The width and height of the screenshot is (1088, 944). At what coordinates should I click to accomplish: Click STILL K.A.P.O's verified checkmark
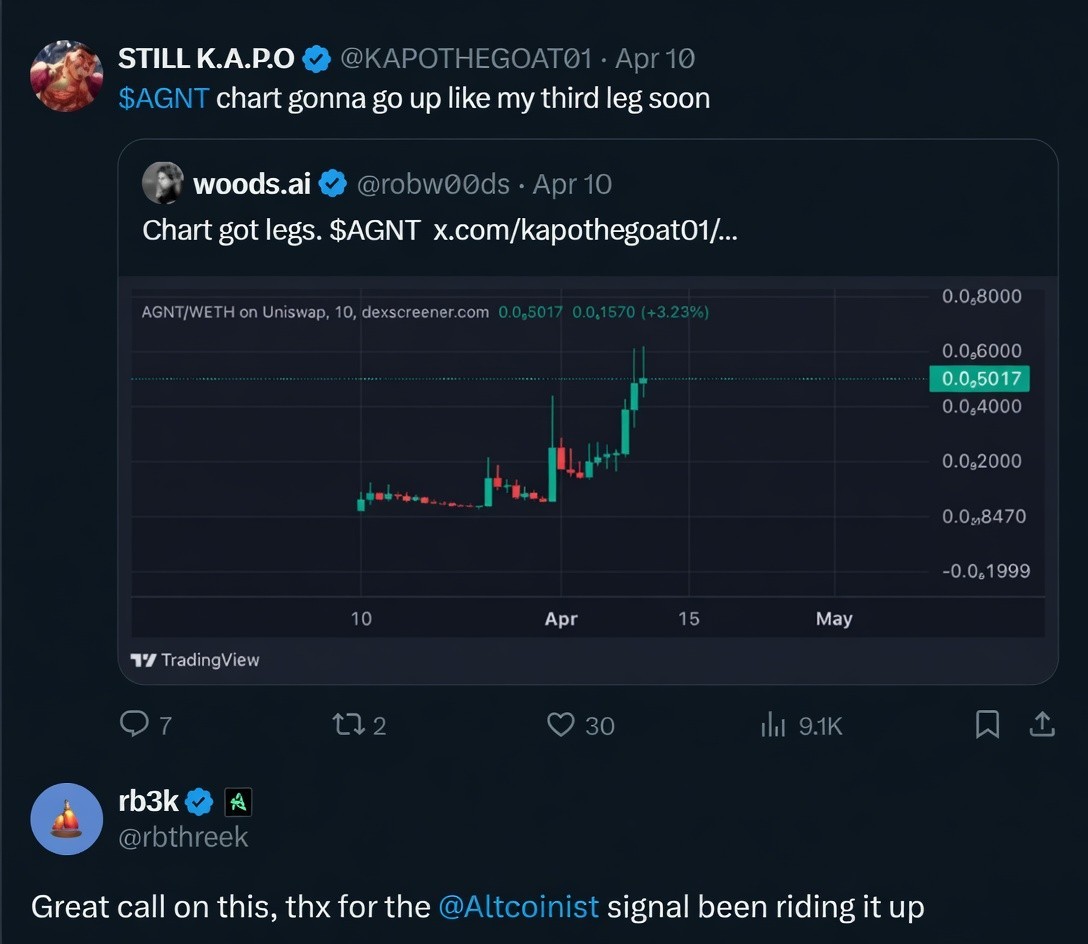[317, 58]
